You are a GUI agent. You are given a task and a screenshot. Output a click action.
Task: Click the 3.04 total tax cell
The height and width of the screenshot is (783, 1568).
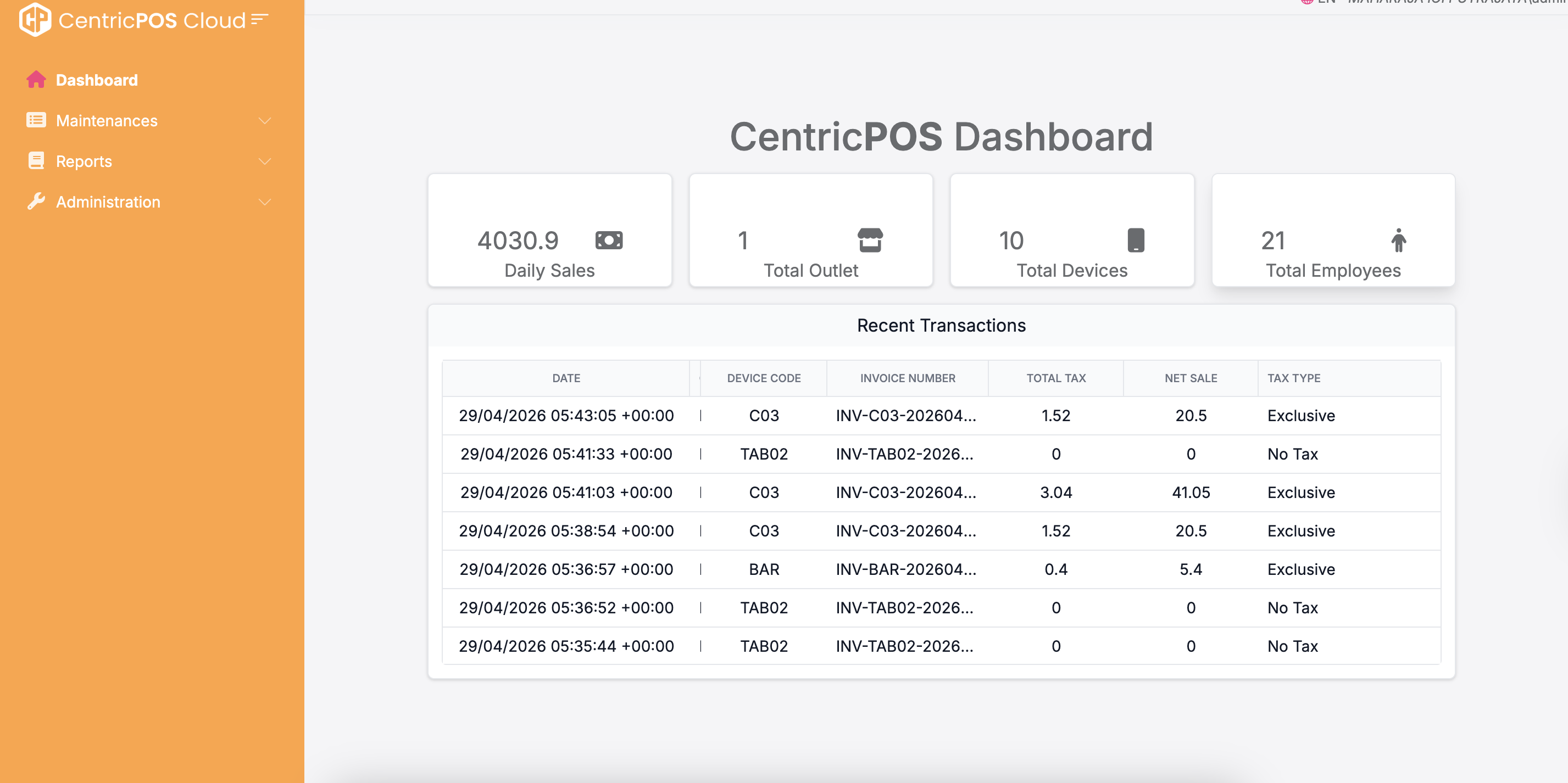point(1056,493)
